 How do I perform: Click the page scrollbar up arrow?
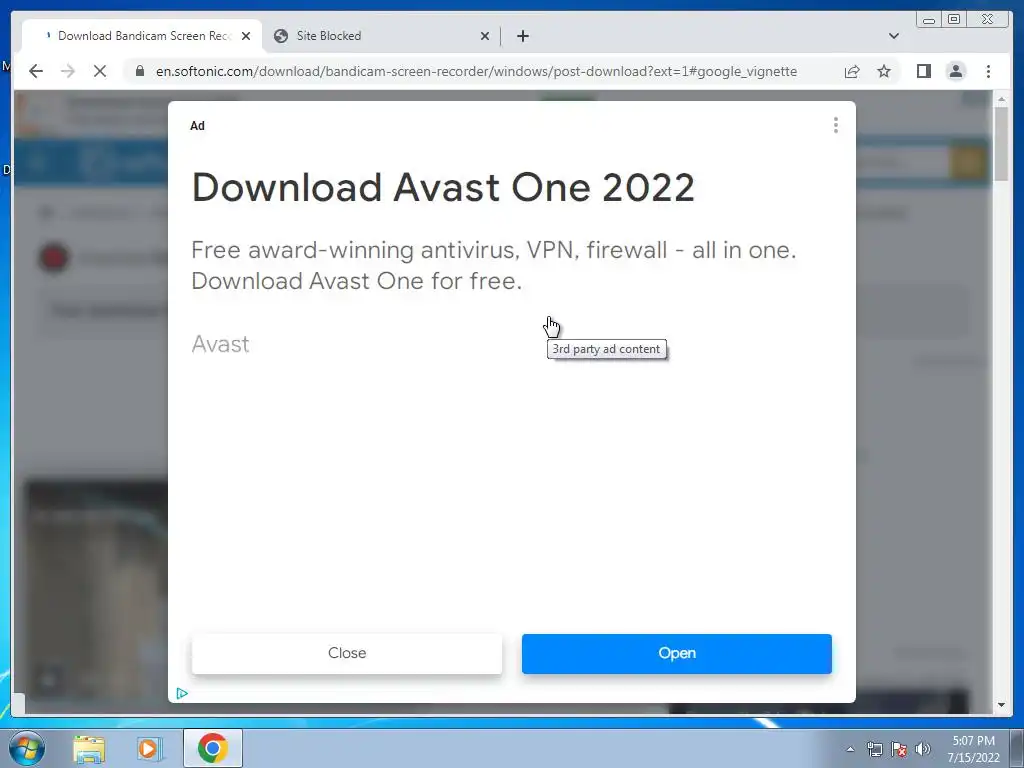(x=1001, y=99)
